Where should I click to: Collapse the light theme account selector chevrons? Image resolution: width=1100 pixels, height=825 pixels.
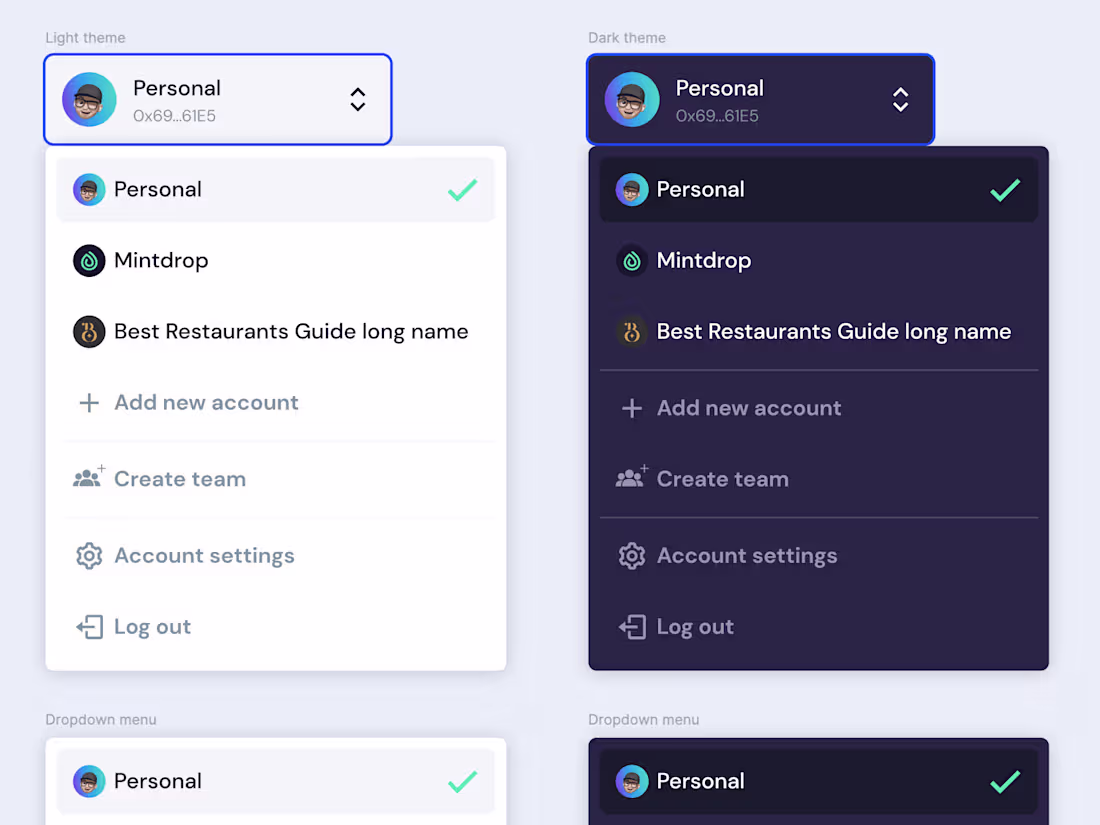pyautogui.click(x=358, y=100)
